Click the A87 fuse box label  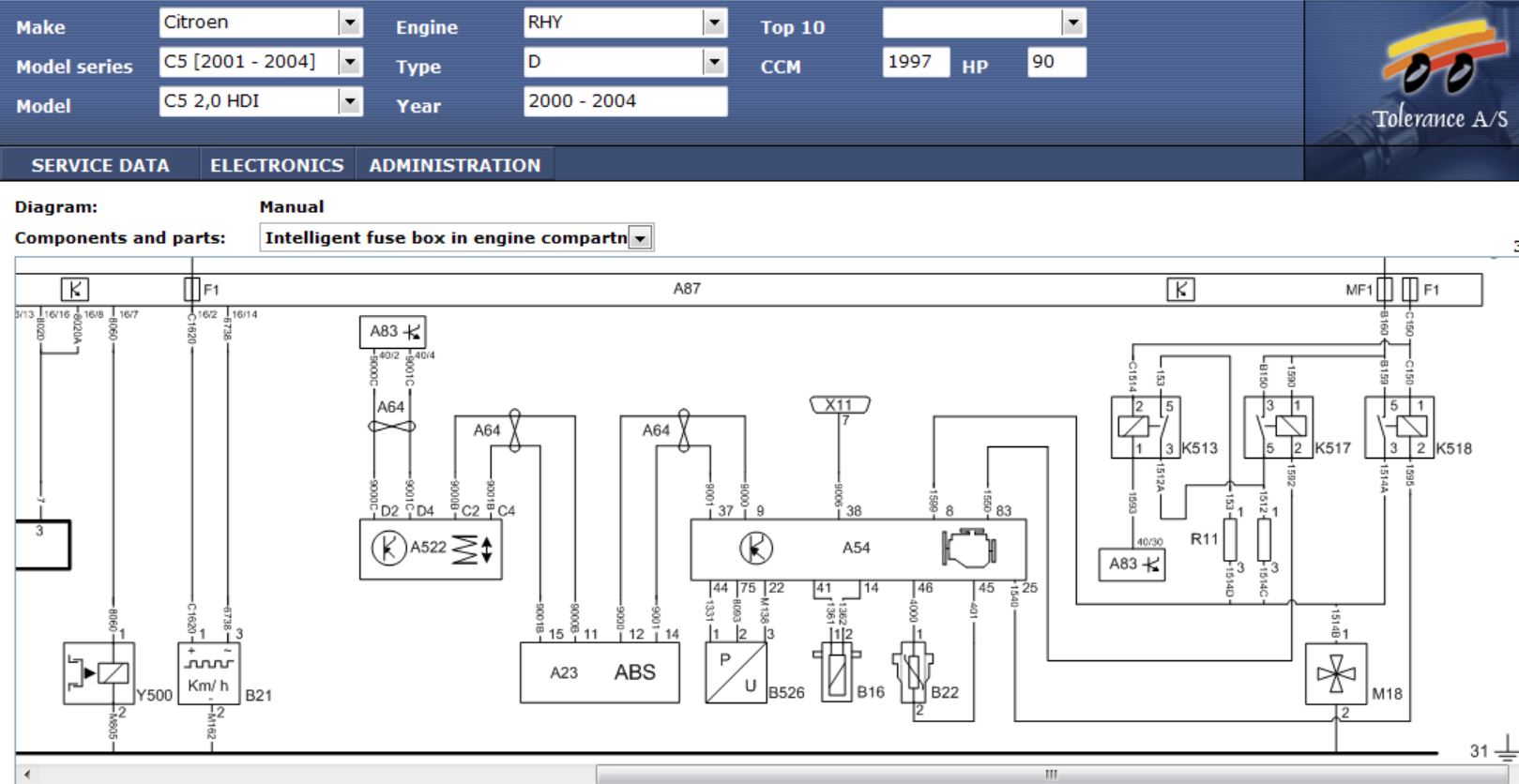tap(687, 289)
